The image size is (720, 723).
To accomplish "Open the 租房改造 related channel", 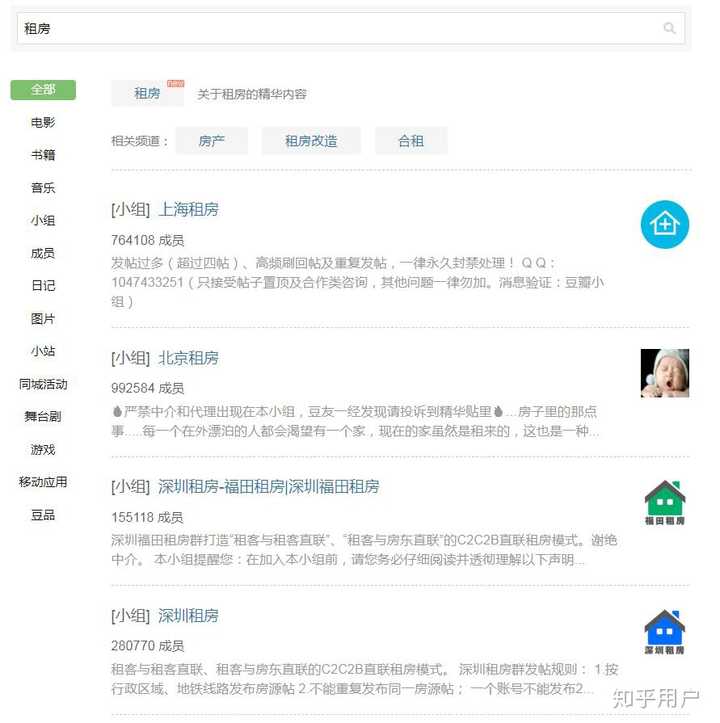I will [x=311, y=141].
